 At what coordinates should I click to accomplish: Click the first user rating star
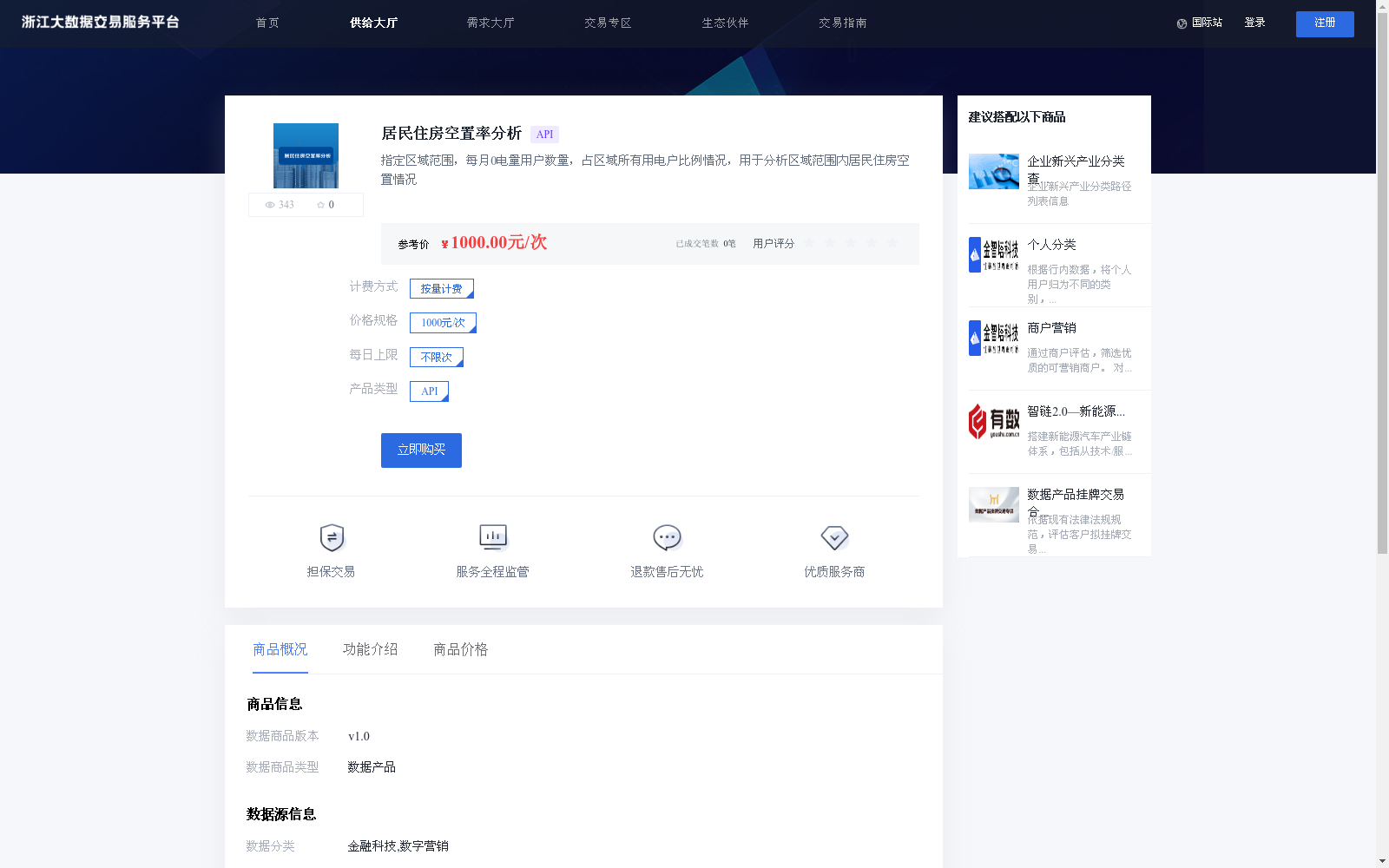[x=809, y=243]
